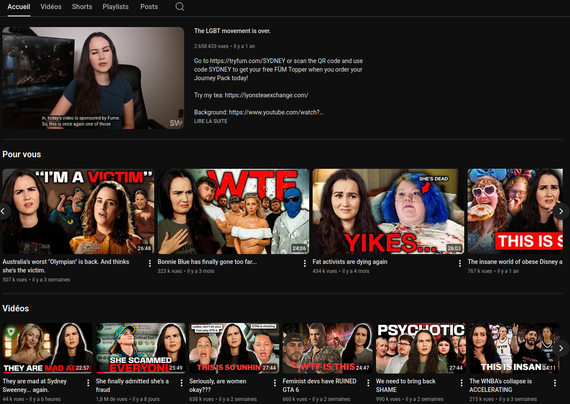This screenshot has height=404, width=570.
Task: Click the Pour vous section heading
Action: click(x=21, y=154)
